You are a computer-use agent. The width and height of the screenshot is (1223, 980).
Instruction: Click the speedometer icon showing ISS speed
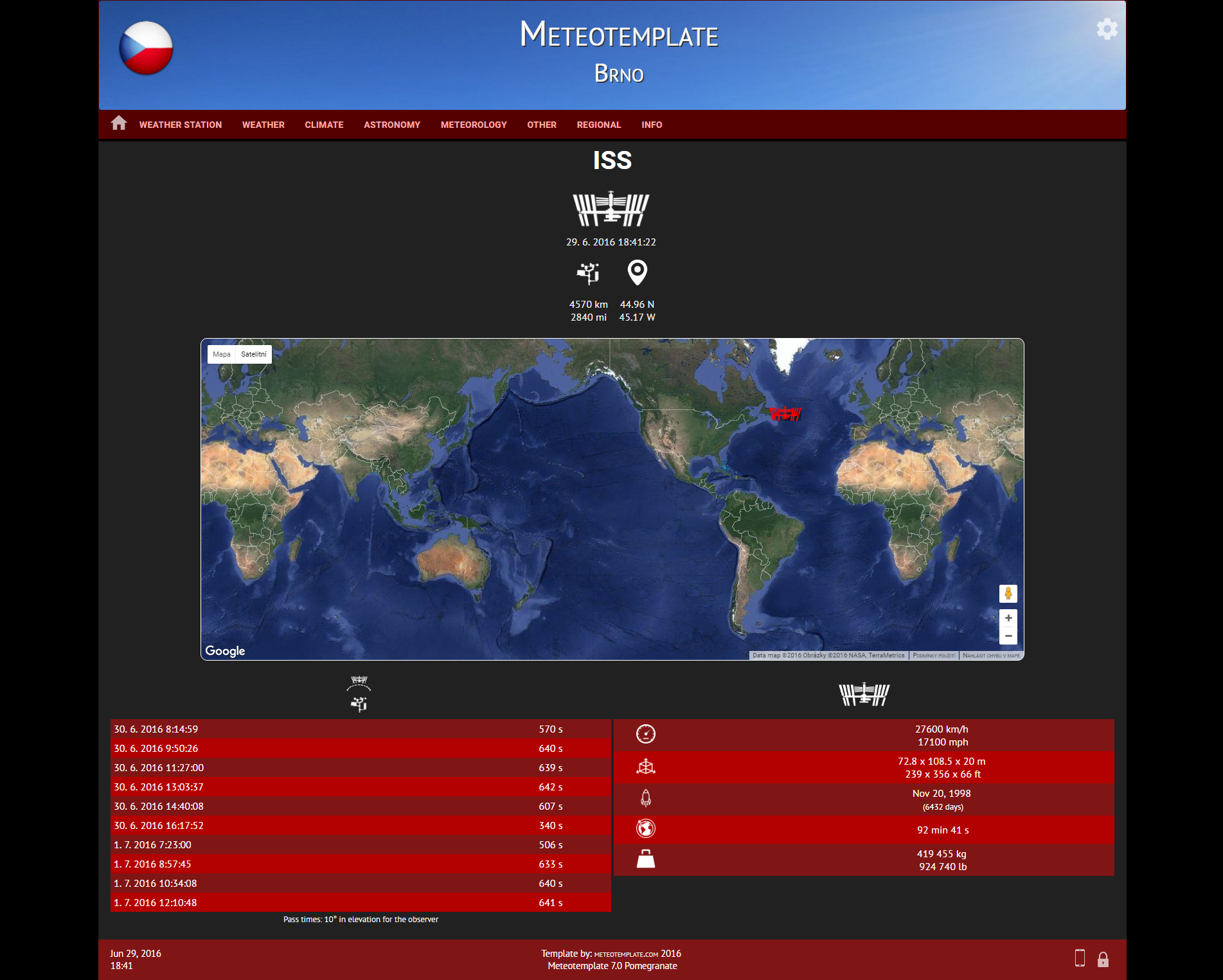tap(646, 735)
